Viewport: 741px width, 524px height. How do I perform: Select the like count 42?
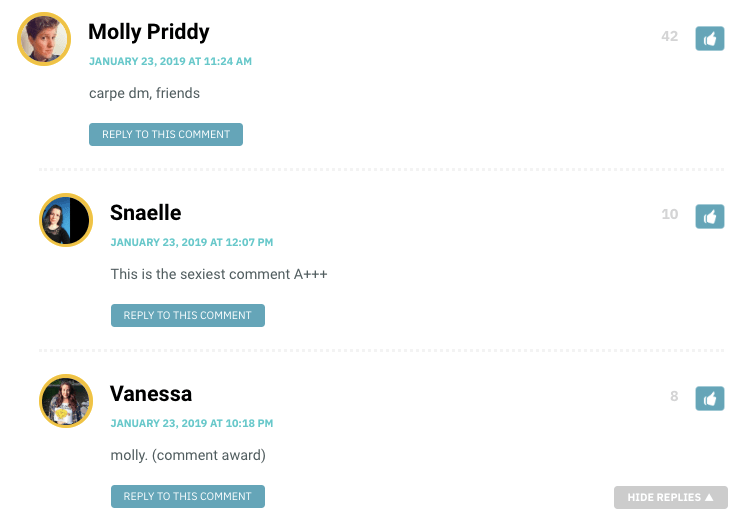(669, 36)
